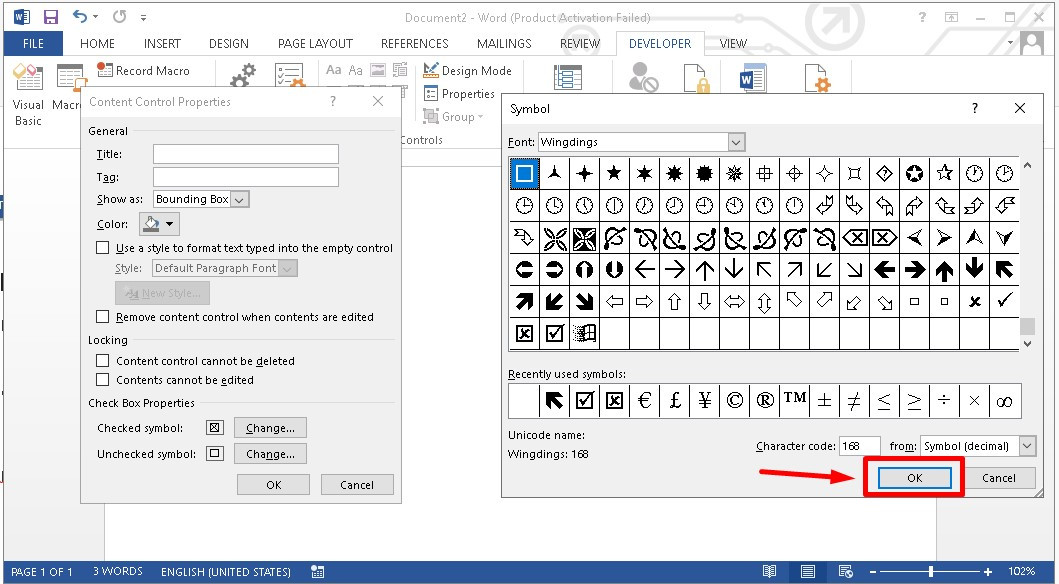The width and height of the screenshot is (1059, 584).
Task: Enable Content control cannot be deleted
Action: 102,361
